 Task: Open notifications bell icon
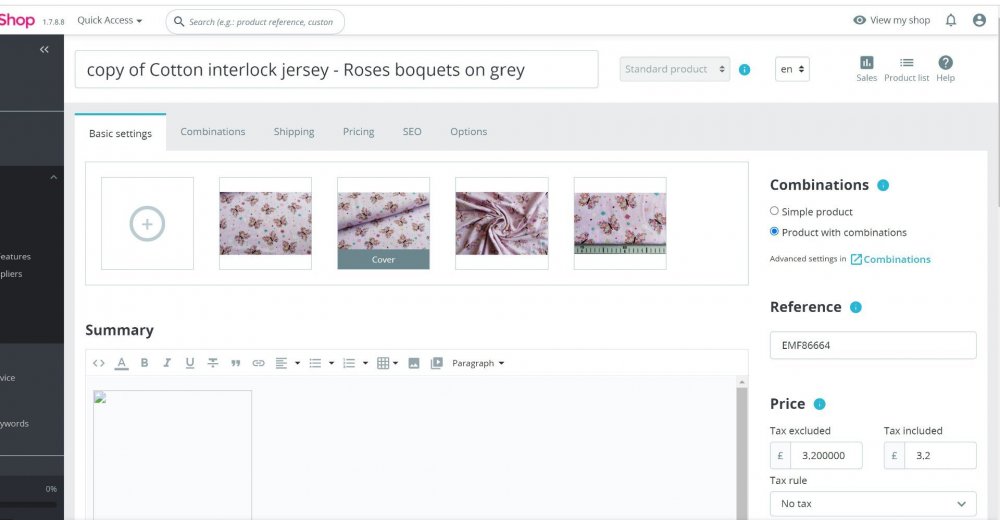950,20
